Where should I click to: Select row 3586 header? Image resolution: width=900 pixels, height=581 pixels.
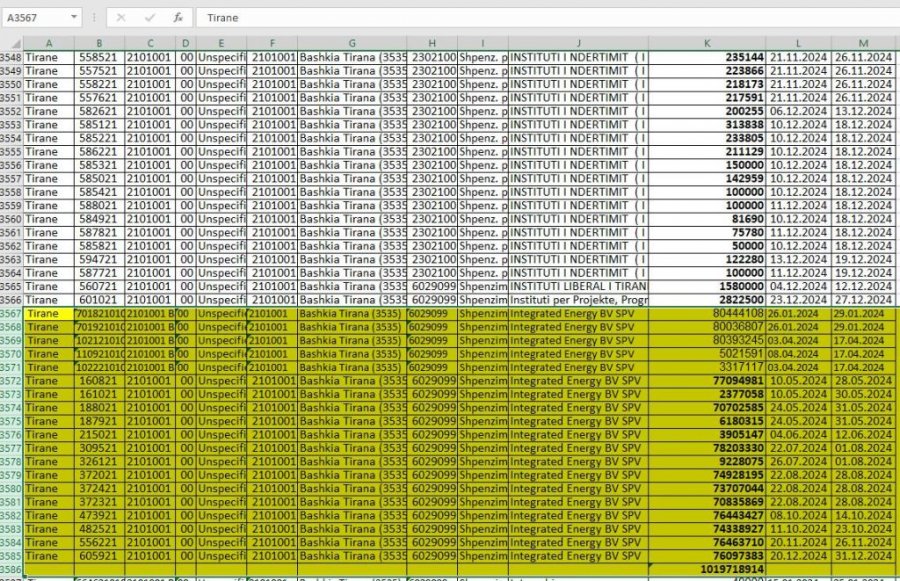coord(11,569)
